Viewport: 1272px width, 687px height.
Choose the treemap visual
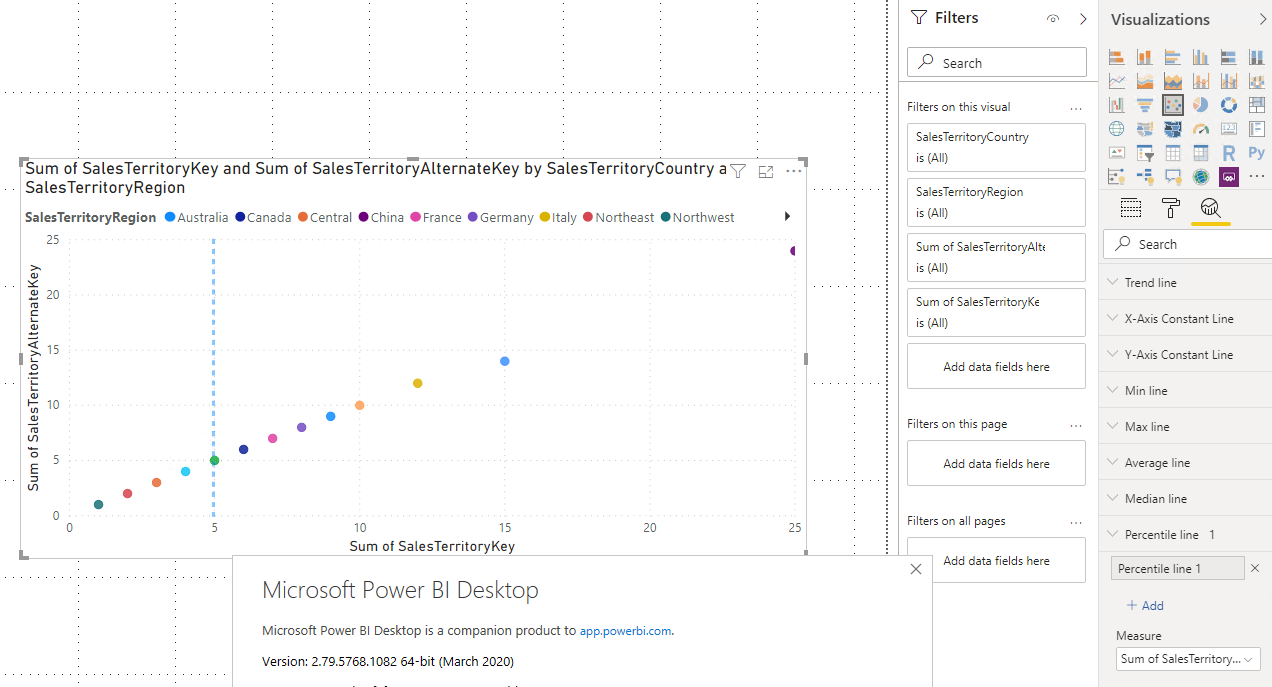(1257, 104)
